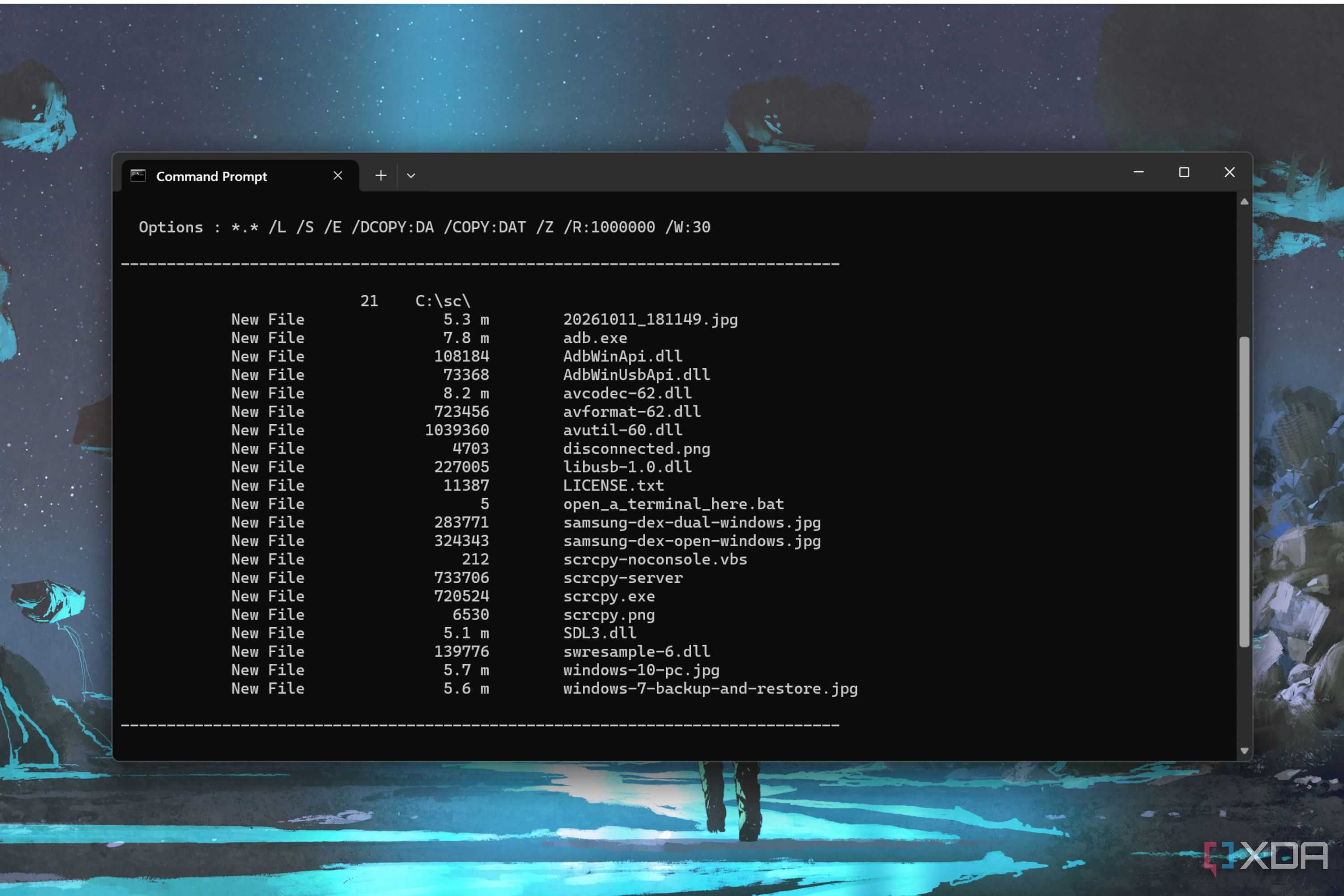Click the file size 108184
This screenshot has width=1344, height=896.
(462, 357)
